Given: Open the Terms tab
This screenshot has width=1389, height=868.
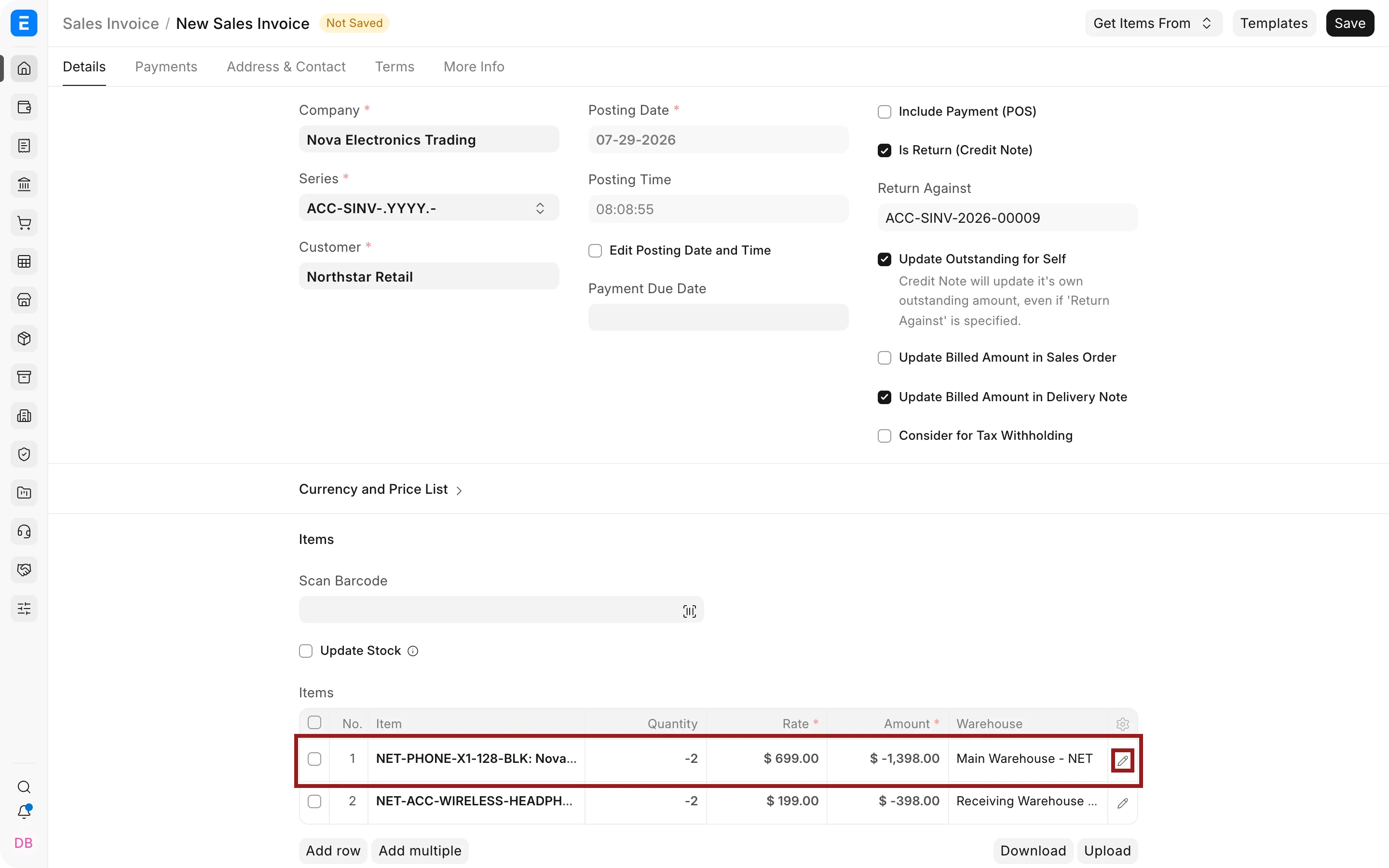Looking at the screenshot, I should 395,67.
